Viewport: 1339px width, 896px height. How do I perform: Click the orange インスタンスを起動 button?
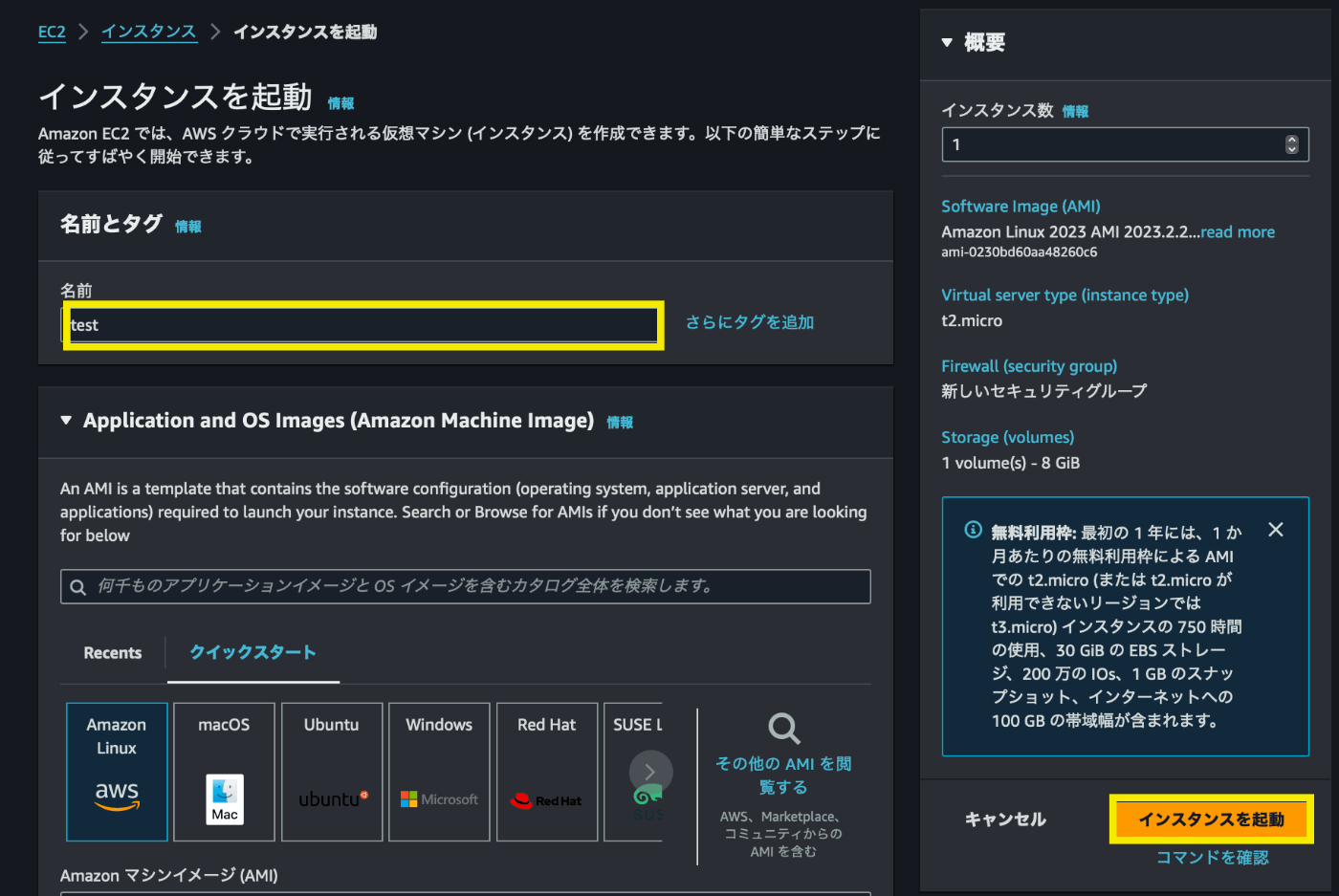[1211, 820]
